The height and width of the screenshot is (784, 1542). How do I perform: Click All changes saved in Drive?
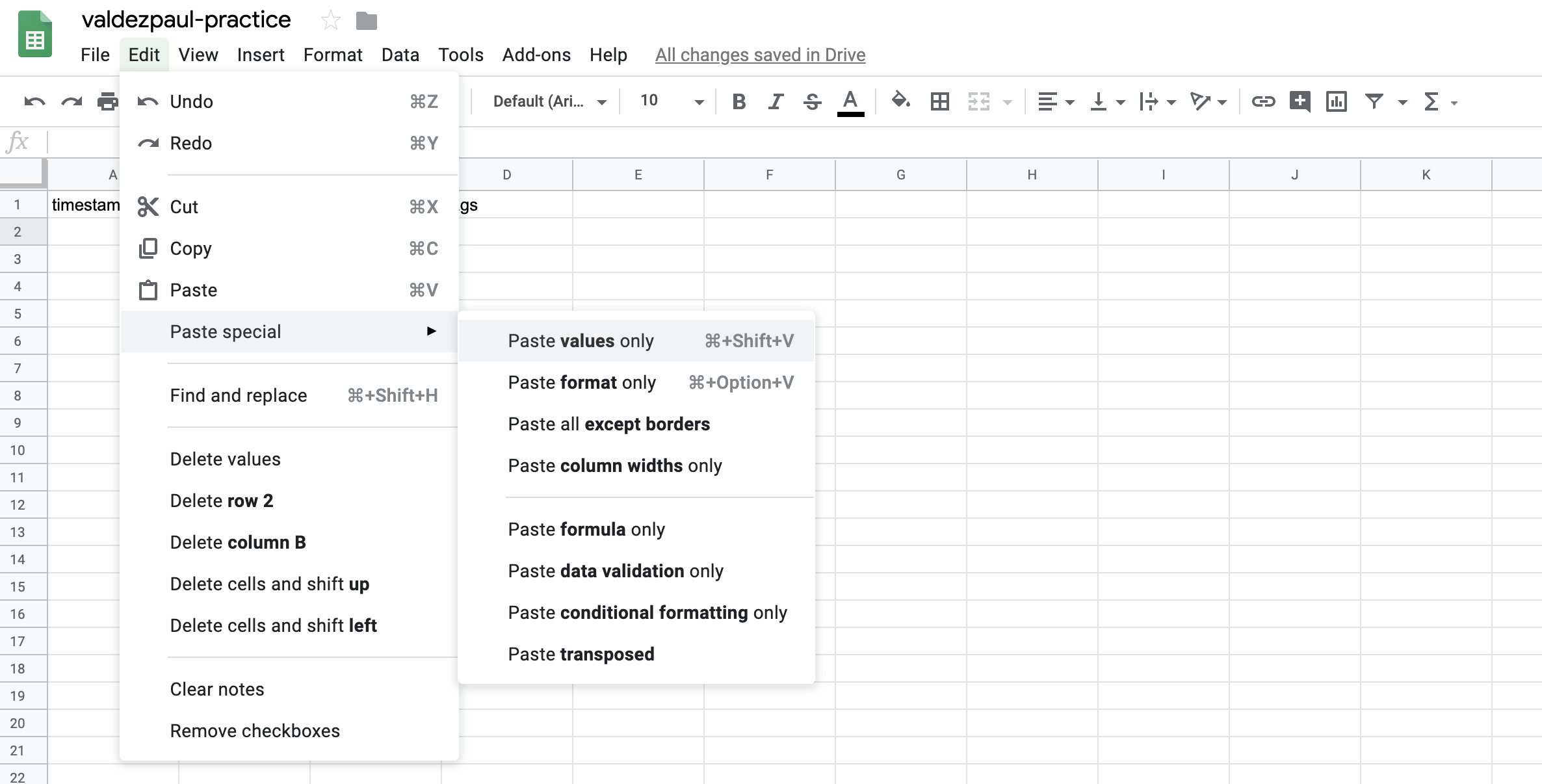[759, 55]
